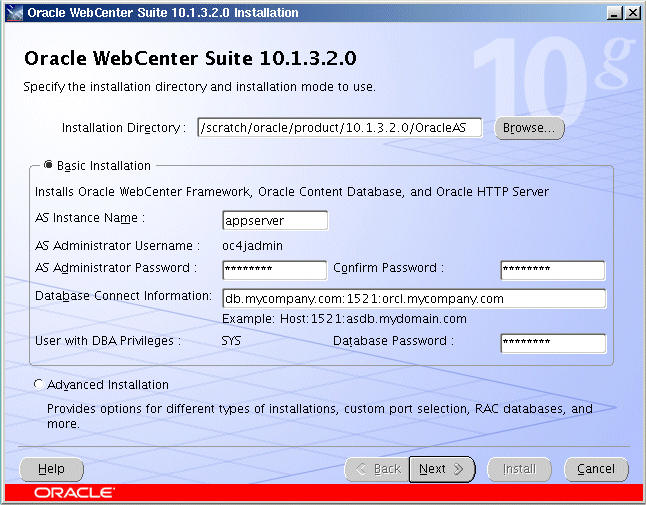646x505 pixels.
Task: Click the 'AS Administrator Password :' label
Action: coord(116,268)
